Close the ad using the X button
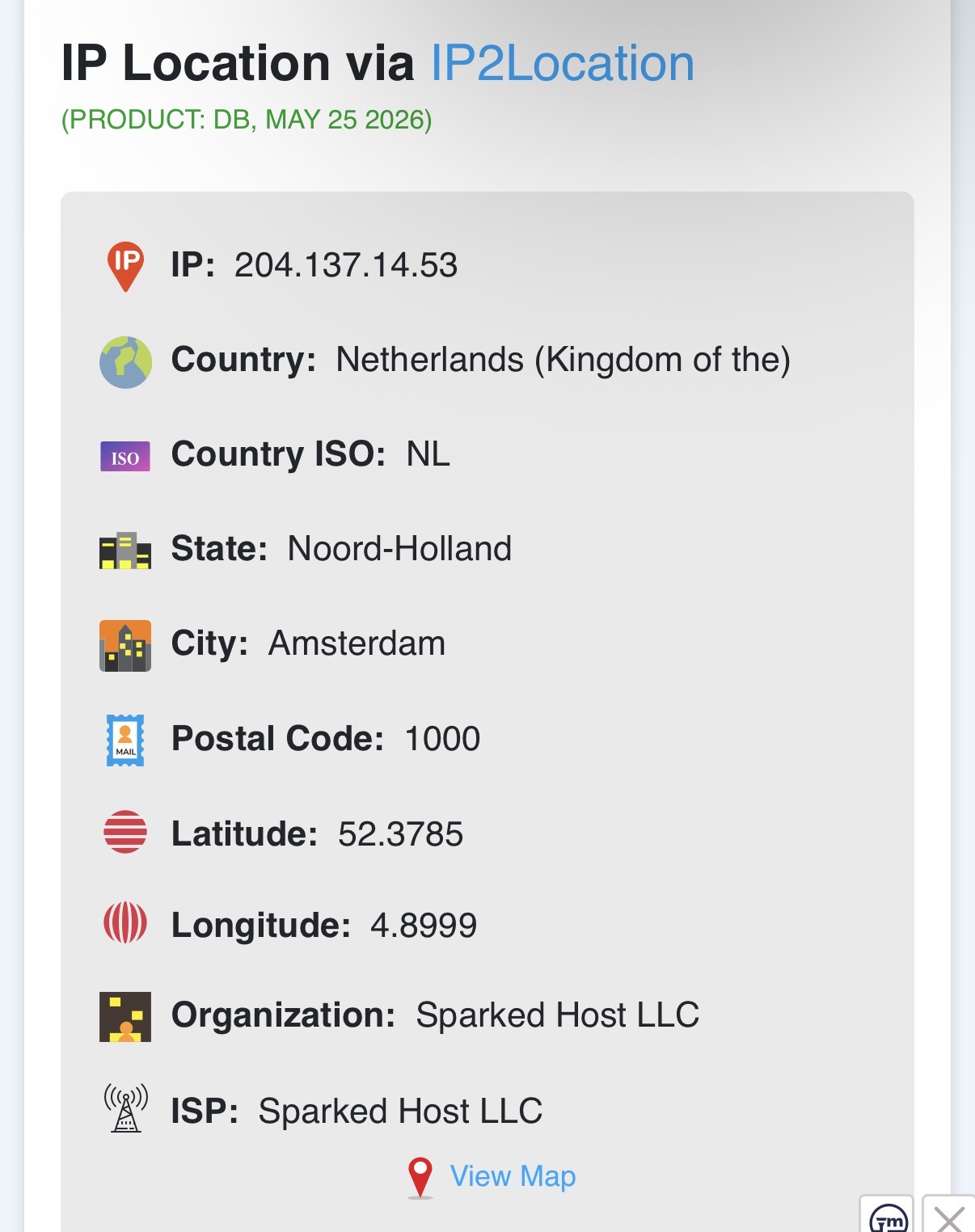This screenshot has height=1232, width=975. [x=949, y=1216]
